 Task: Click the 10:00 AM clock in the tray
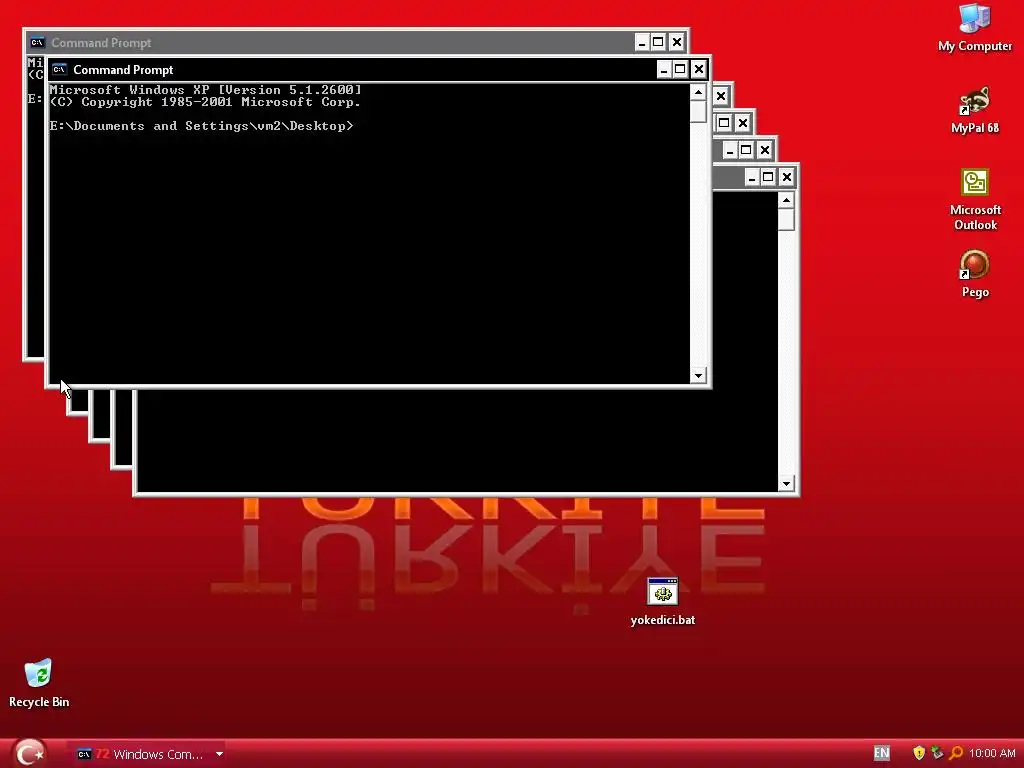(x=992, y=753)
